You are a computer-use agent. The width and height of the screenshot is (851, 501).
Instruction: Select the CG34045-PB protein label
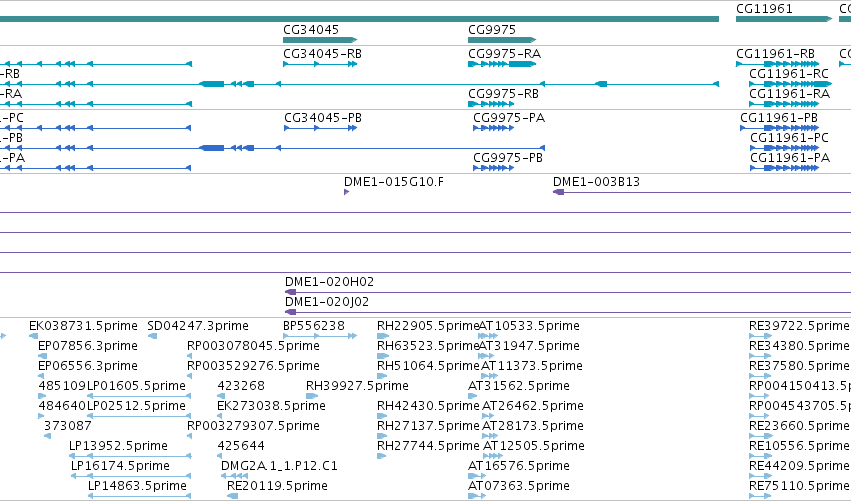(323, 118)
